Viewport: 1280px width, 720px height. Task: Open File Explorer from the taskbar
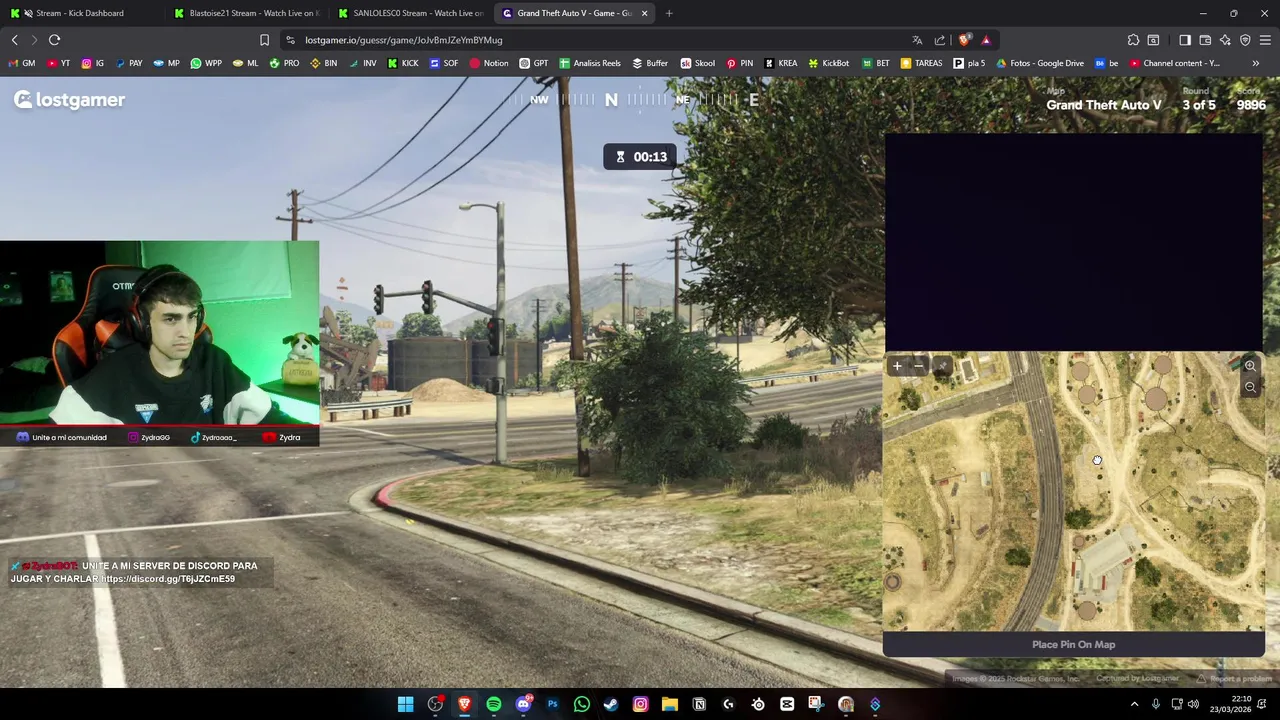click(670, 704)
